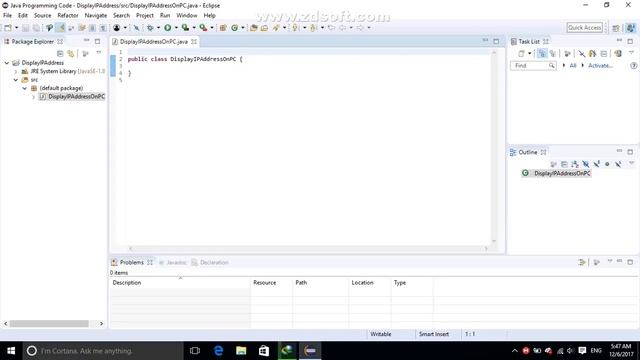Start Debug with the bug icon
The width and height of the screenshot is (640, 360).
[x=150, y=28]
